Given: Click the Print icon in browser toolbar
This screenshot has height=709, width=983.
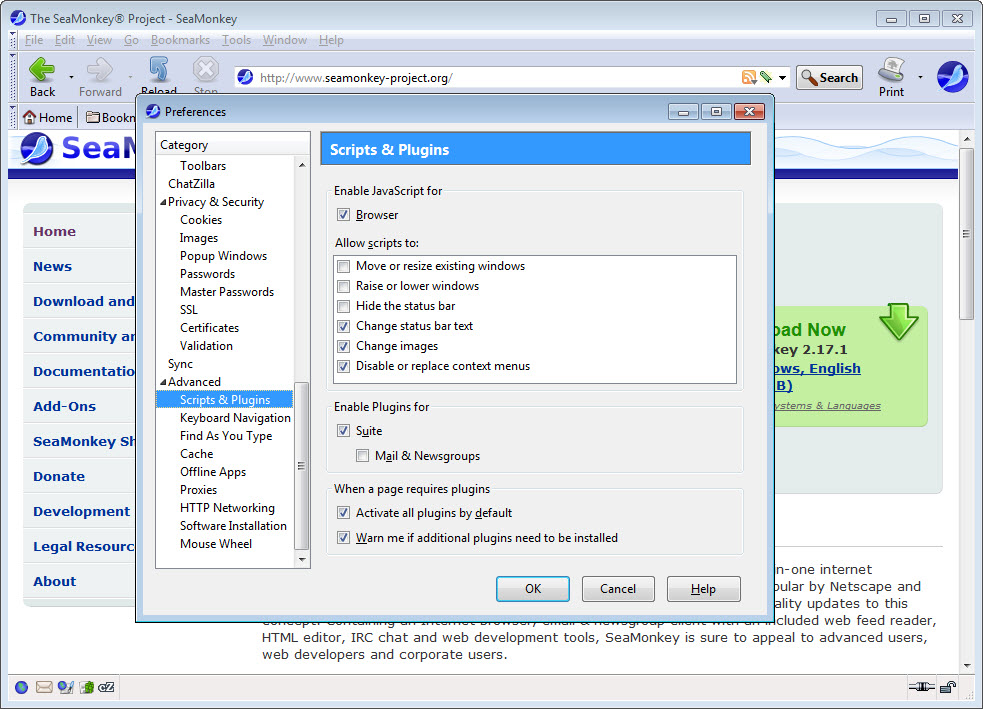Looking at the screenshot, I should [891, 69].
